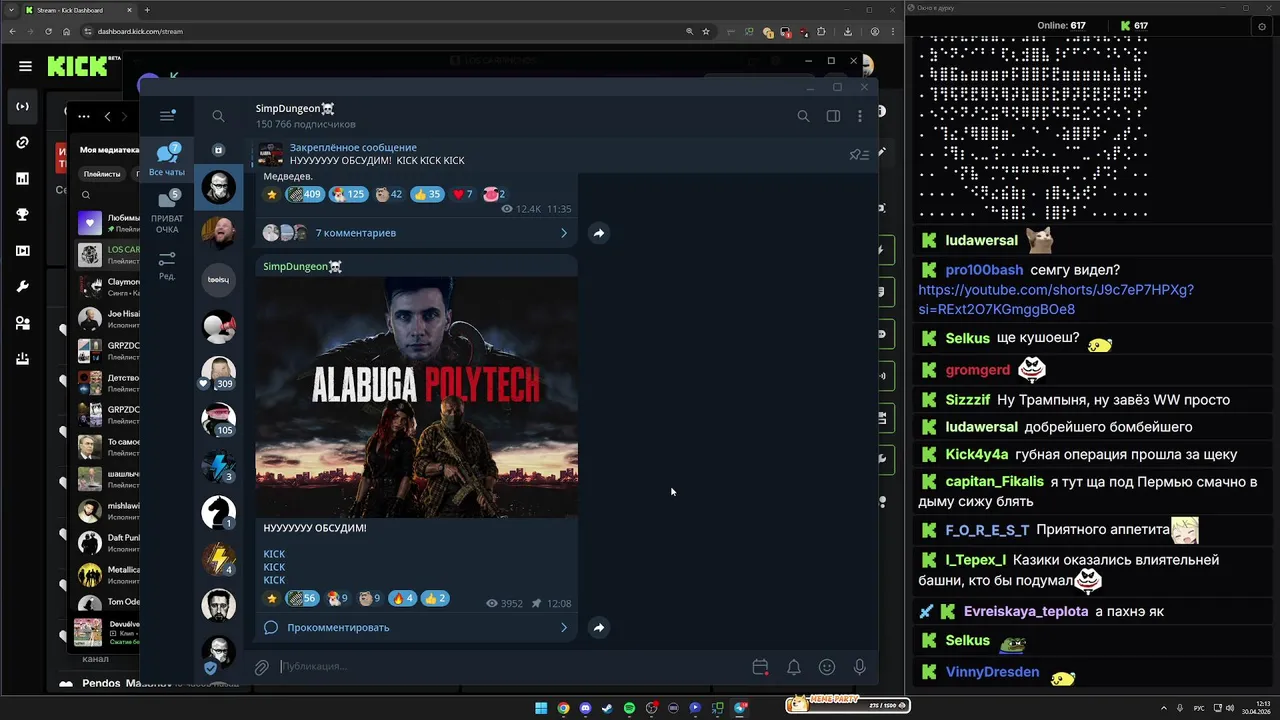Viewport: 1280px width, 720px height.
Task: Open the Chrome tab search dropdown
Action: tap(10, 10)
